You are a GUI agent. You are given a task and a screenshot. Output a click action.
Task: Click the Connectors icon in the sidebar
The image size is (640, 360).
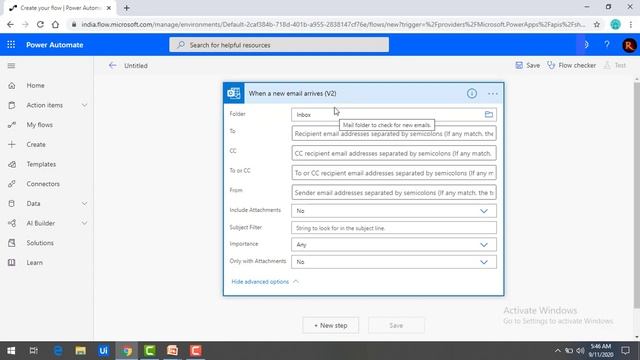coord(12,184)
